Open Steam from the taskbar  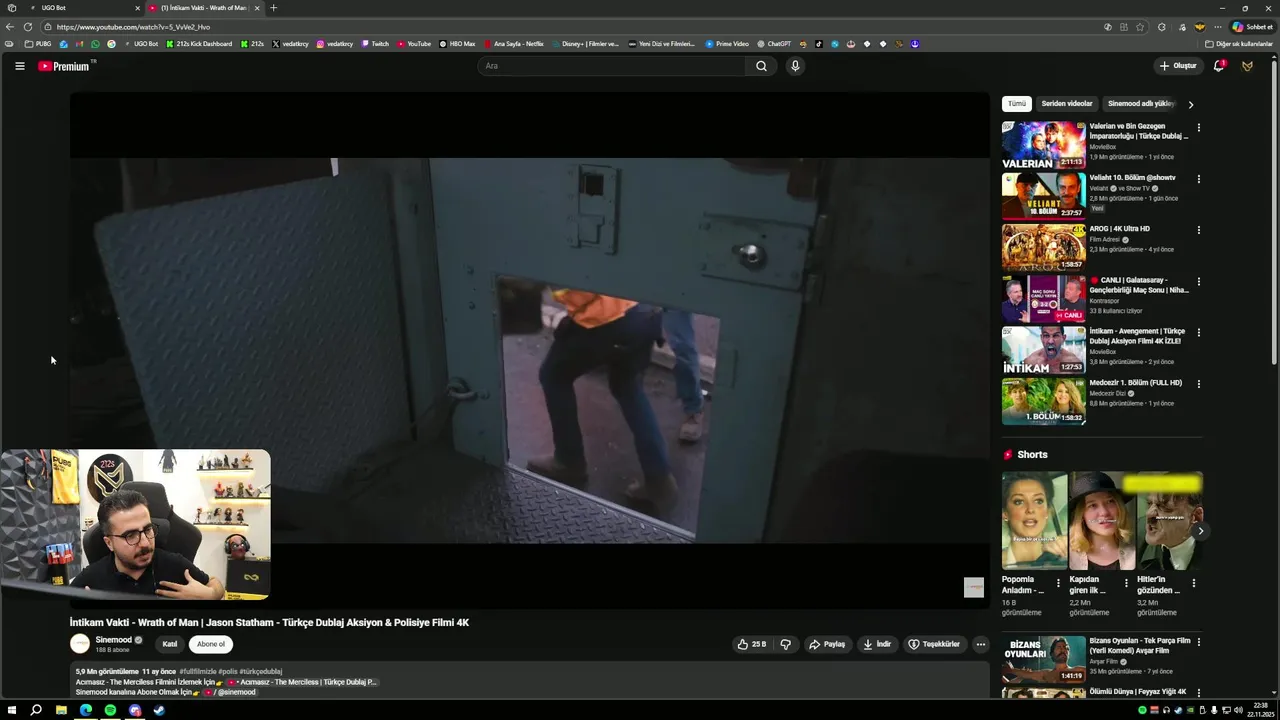coord(159,710)
